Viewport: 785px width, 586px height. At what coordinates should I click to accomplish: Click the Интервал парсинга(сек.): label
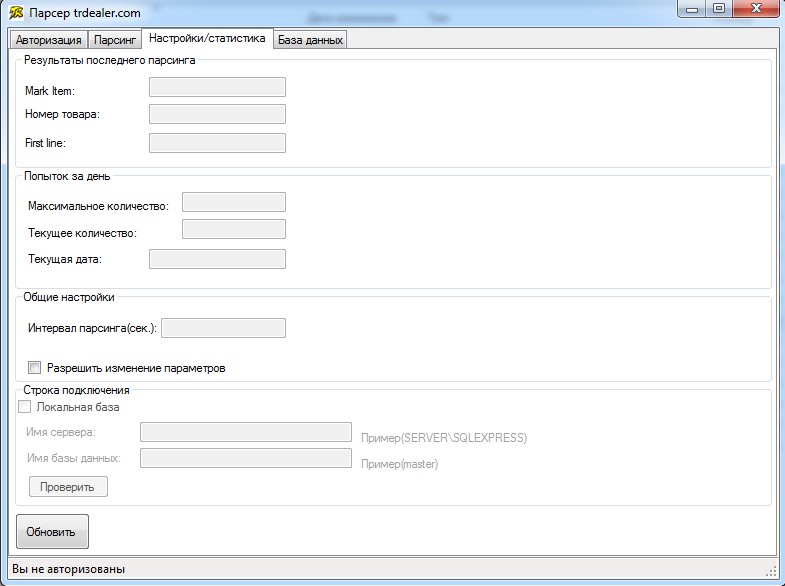(x=93, y=328)
